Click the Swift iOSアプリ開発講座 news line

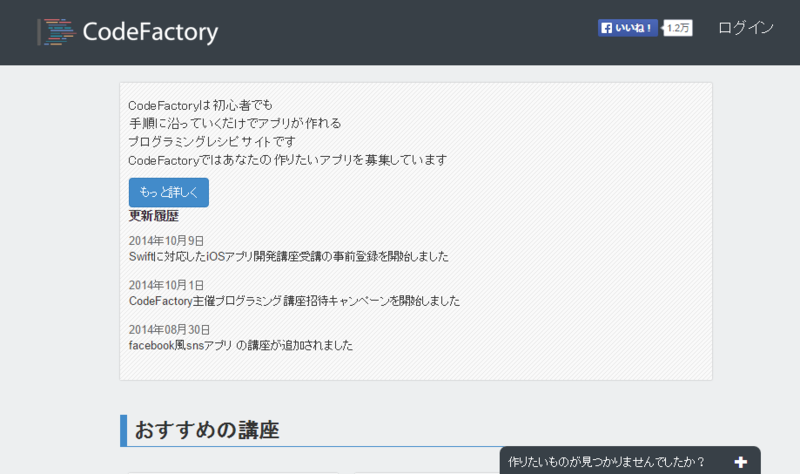pos(289,256)
